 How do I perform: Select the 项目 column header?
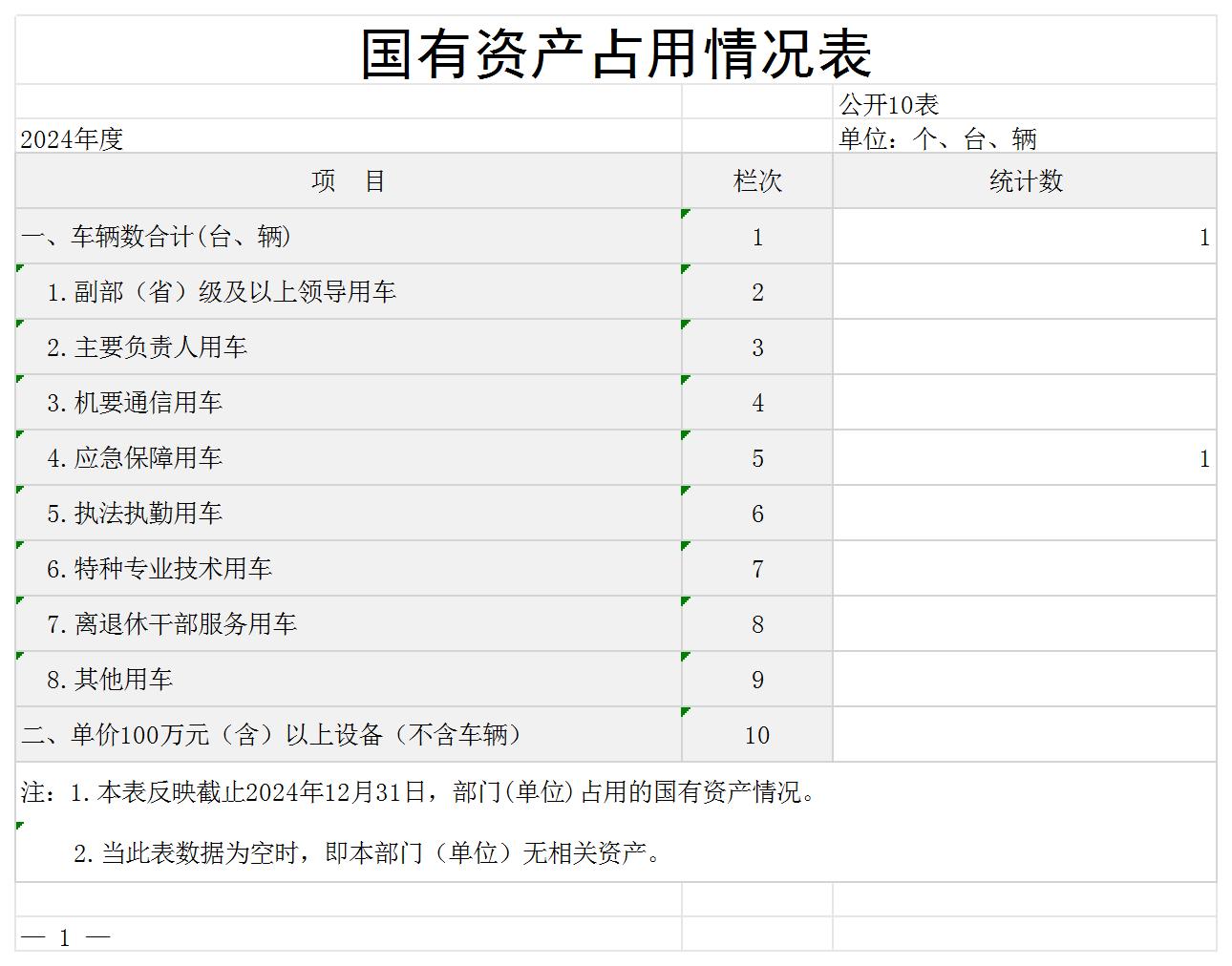(x=349, y=181)
